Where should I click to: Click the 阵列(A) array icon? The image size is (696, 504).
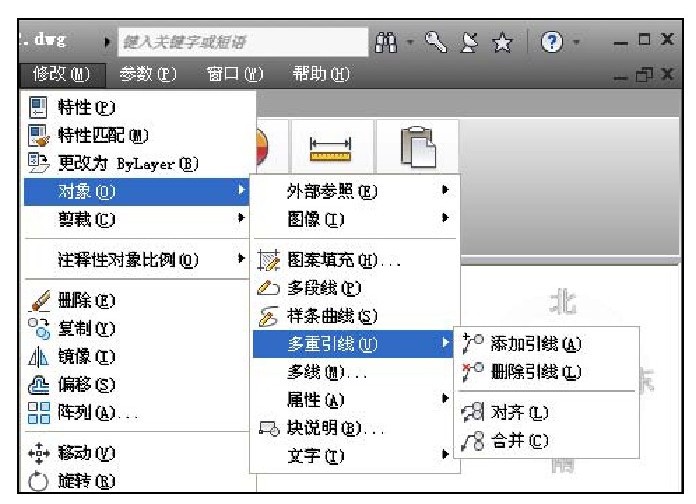(x=39, y=413)
